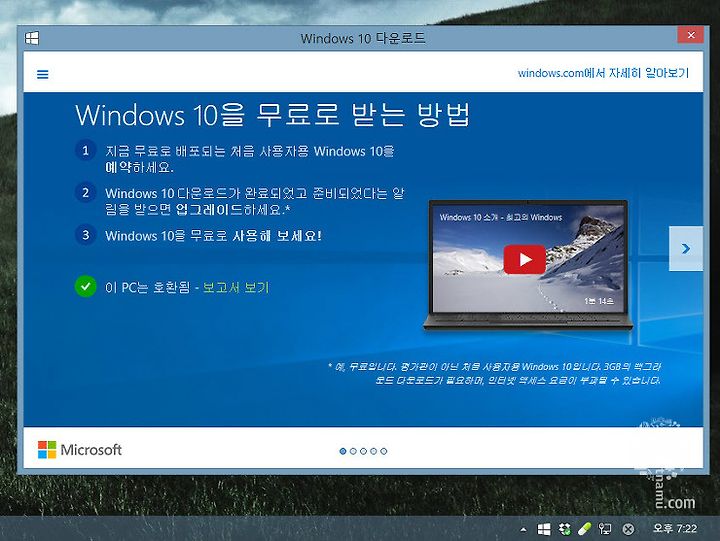Select the first page indicator dot
Image resolution: width=720 pixels, height=541 pixels.
pos(343,451)
